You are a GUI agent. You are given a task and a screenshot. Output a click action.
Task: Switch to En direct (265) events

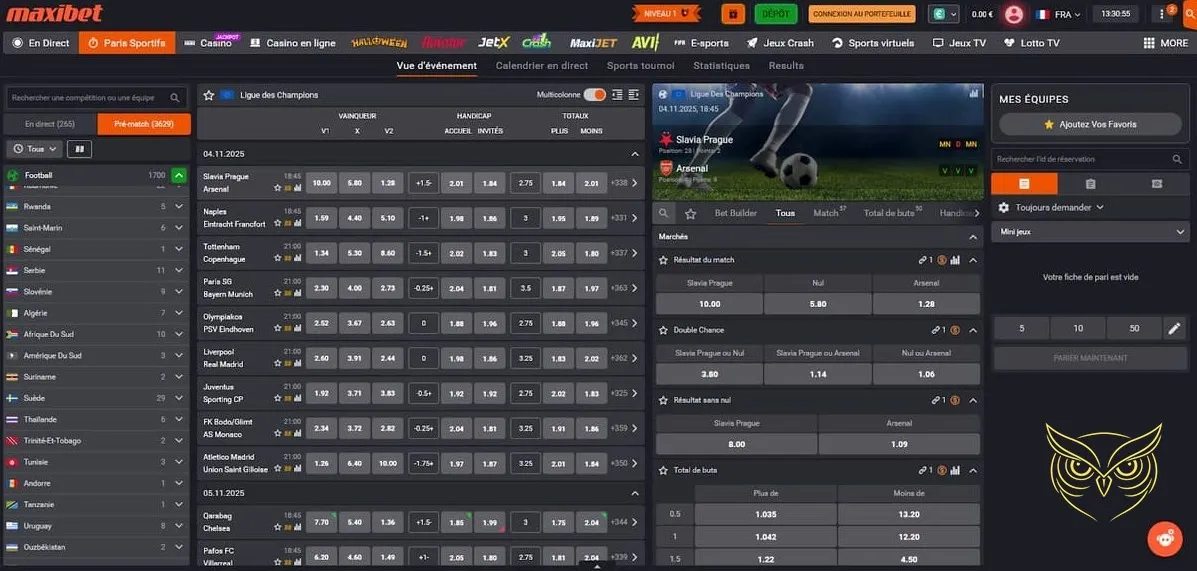pyautogui.click(x=51, y=124)
